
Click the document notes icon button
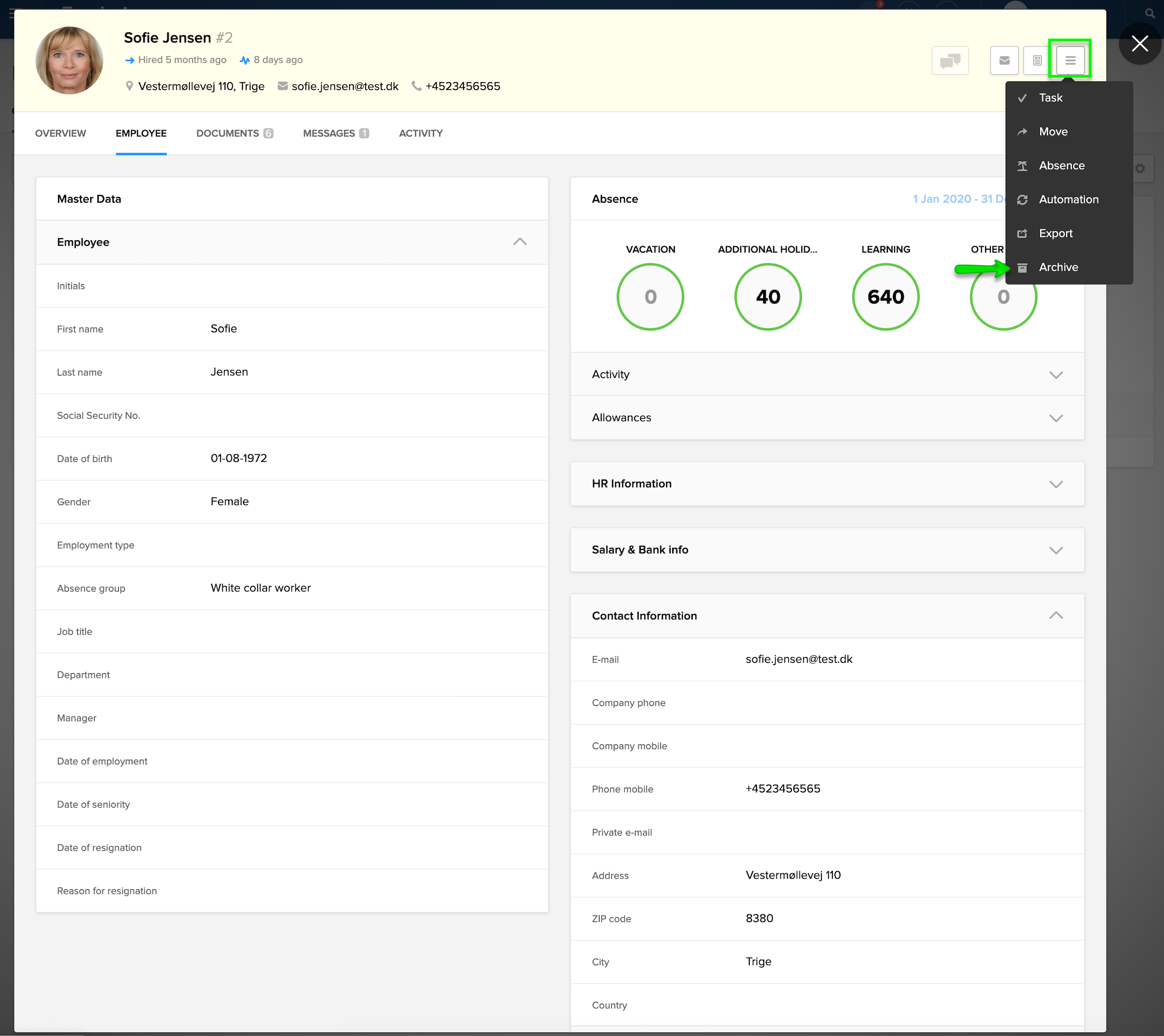[x=1037, y=61]
